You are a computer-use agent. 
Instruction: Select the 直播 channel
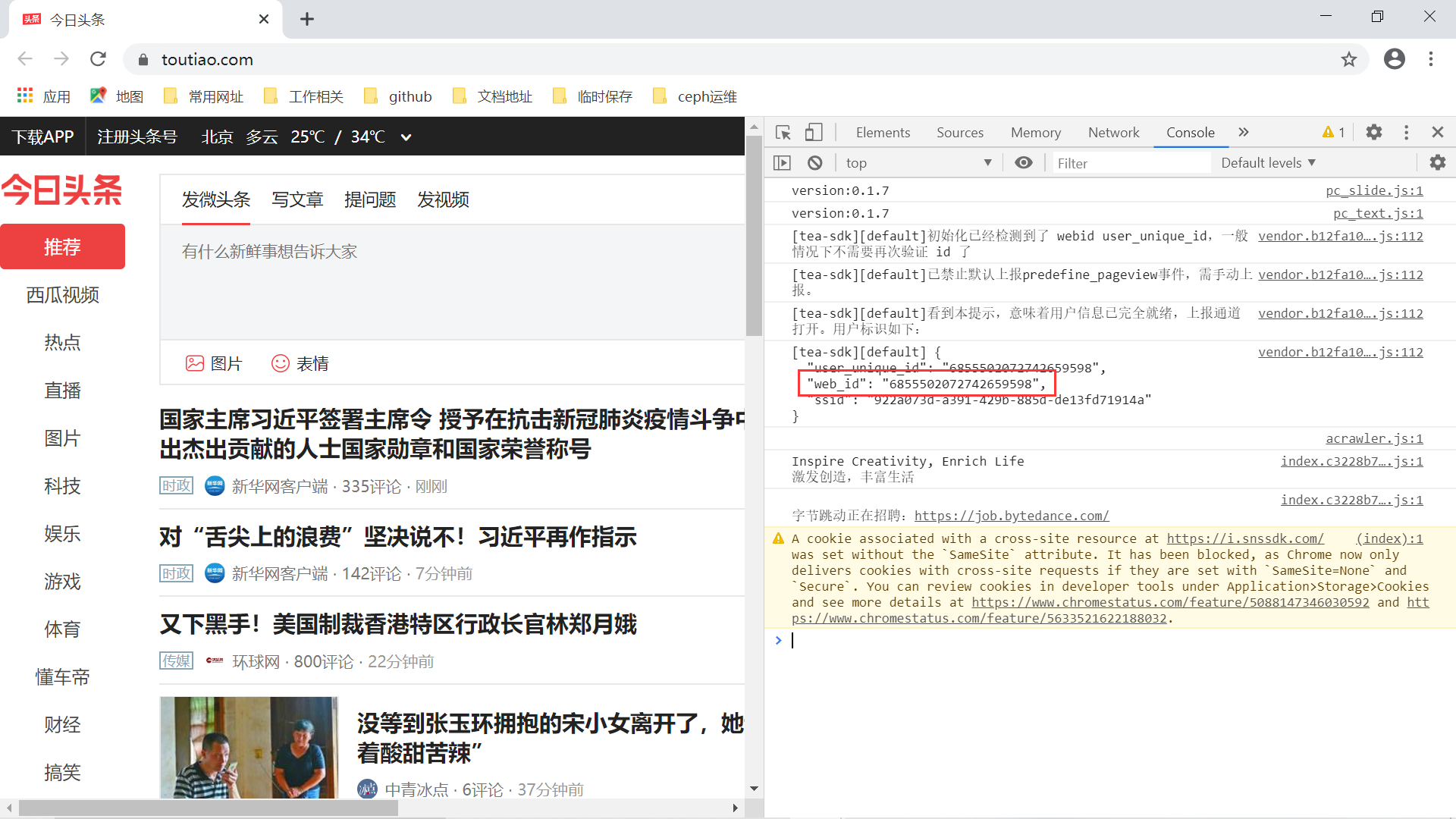point(62,391)
